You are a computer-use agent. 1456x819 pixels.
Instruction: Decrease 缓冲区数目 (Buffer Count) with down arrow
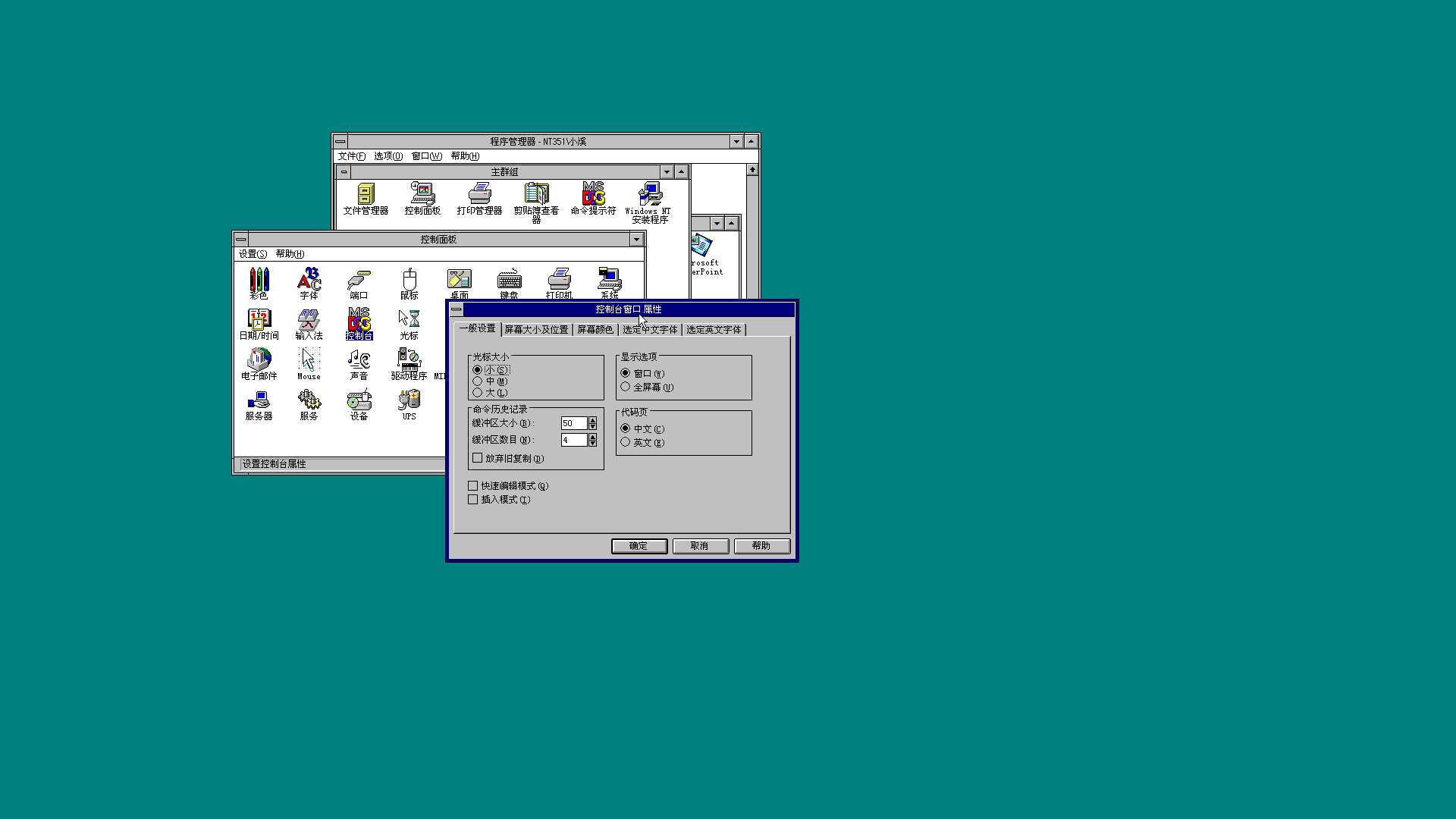(x=593, y=443)
